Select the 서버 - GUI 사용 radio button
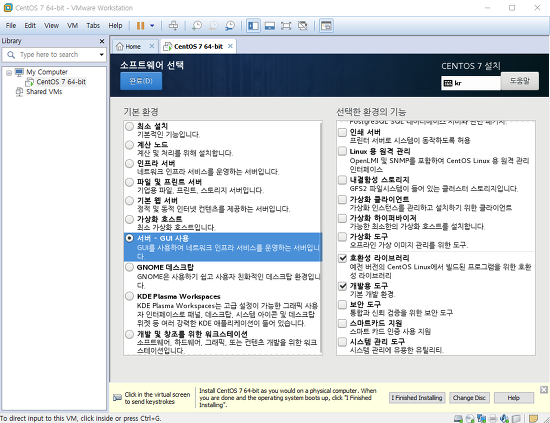The width and height of the screenshot is (550, 423). (129, 238)
